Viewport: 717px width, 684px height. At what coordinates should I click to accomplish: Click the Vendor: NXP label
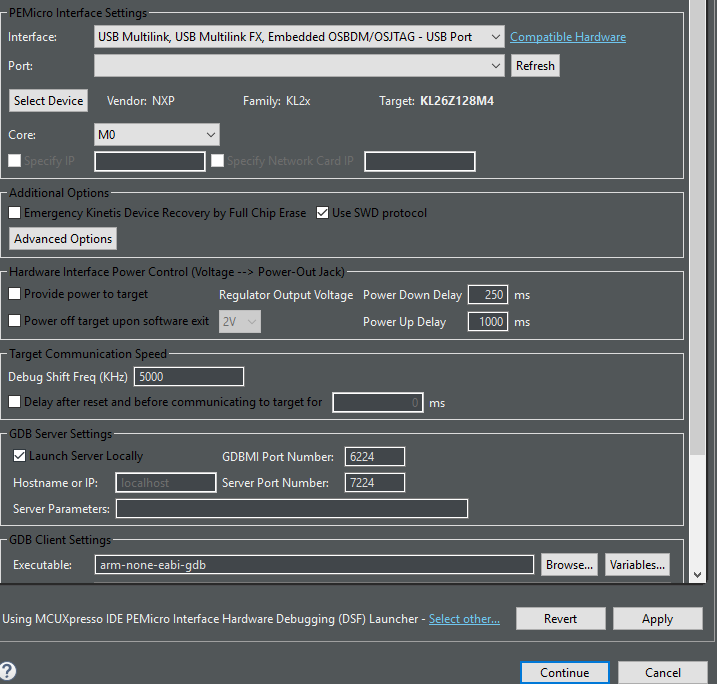click(141, 101)
